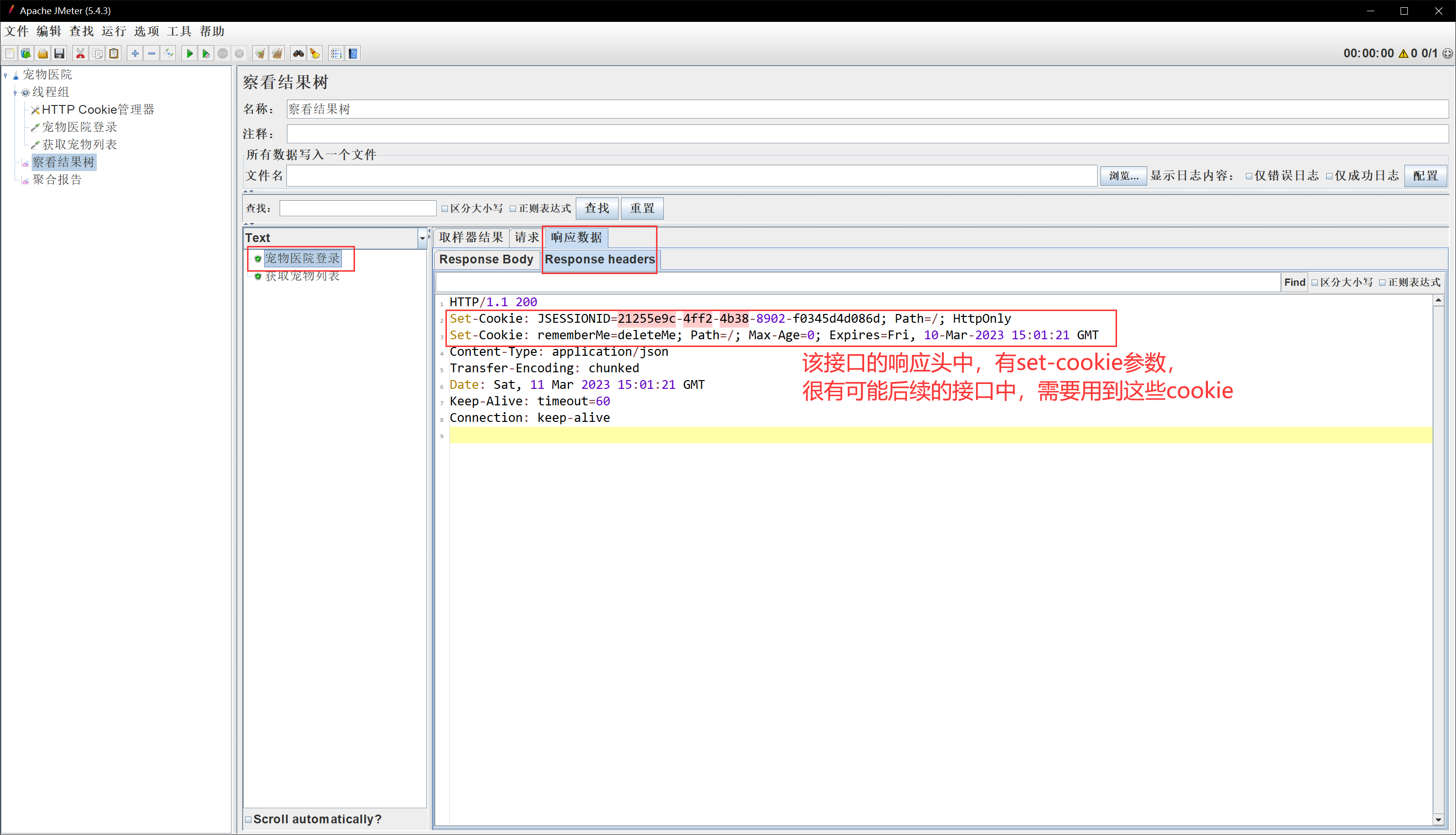Click the binoculars Search icon
This screenshot has width=1456, height=835.
298,53
